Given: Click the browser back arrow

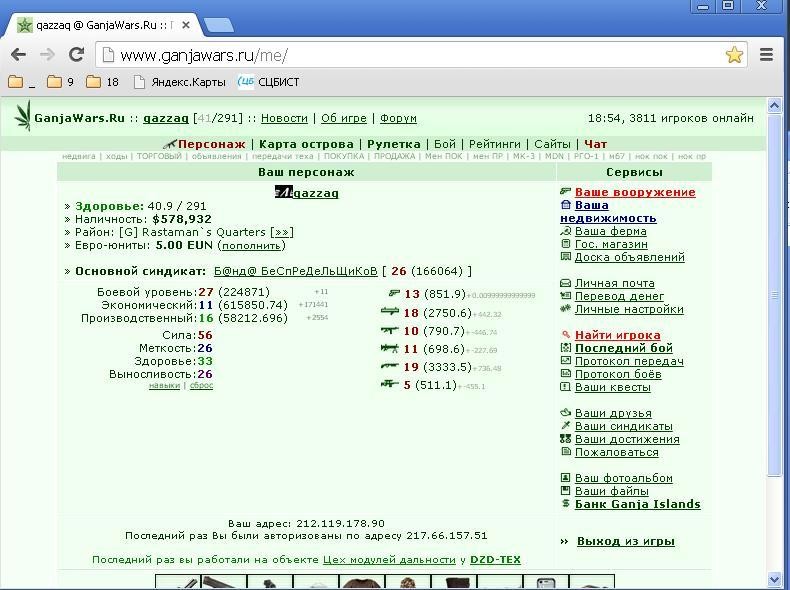Looking at the screenshot, I should pyautogui.click(x=18, y=54).
